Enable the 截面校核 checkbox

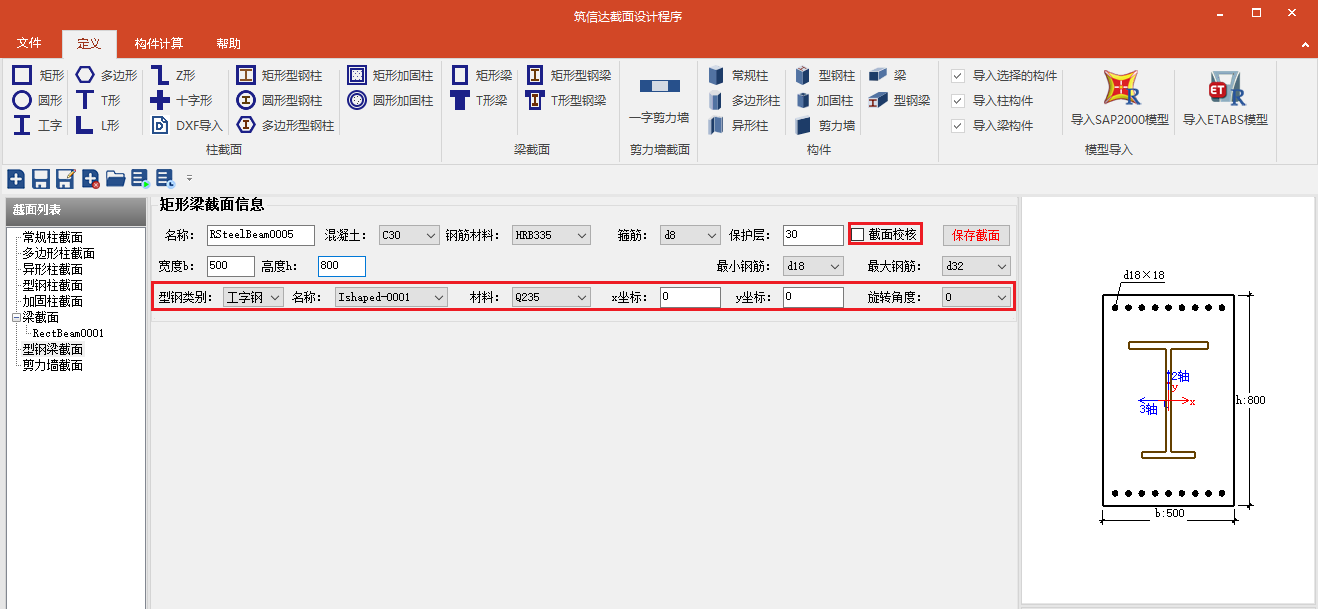[x=858, y=235]
